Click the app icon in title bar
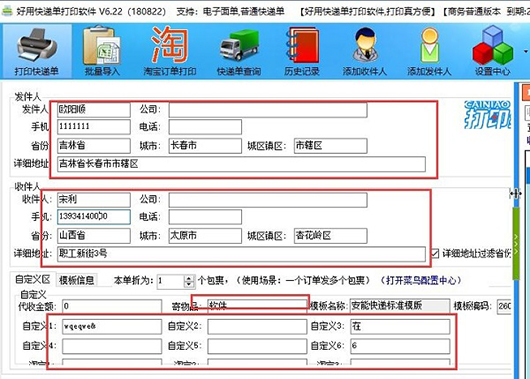This screenshot has width=530, height=379. [x=6, y=11]
